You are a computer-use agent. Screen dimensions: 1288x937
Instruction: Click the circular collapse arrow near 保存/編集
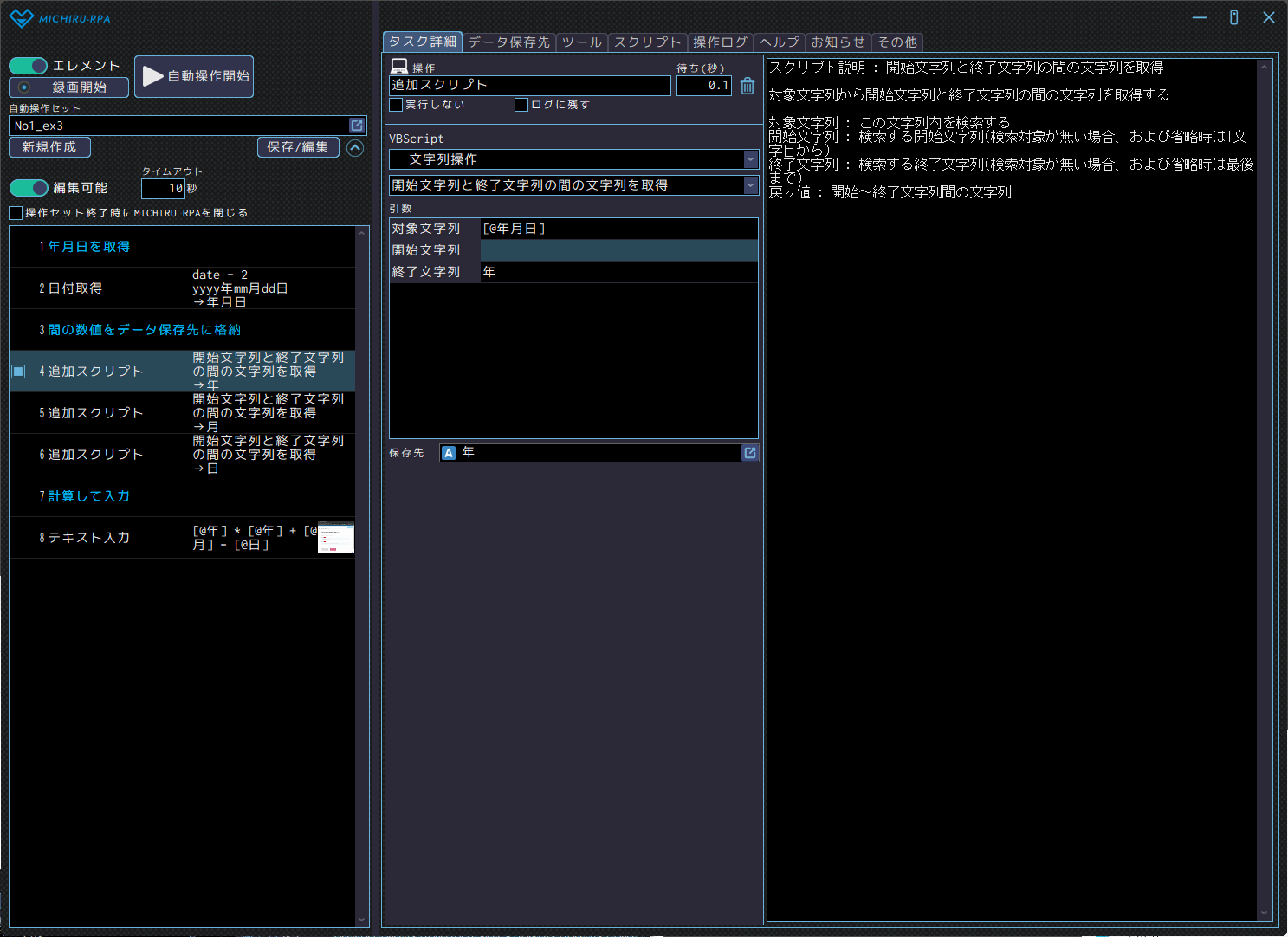click(355, 148)
